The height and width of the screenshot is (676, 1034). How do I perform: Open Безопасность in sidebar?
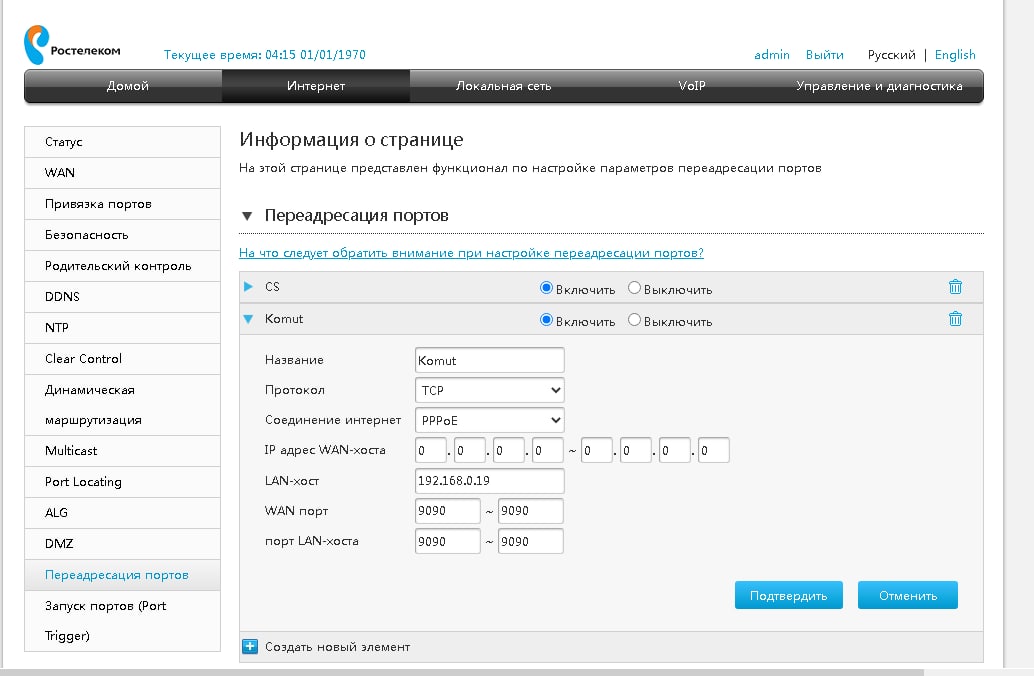point(123,235)
